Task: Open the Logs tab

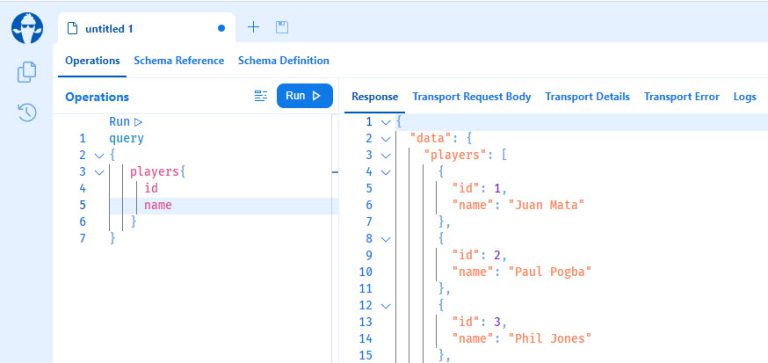Action: pos(744,97)
